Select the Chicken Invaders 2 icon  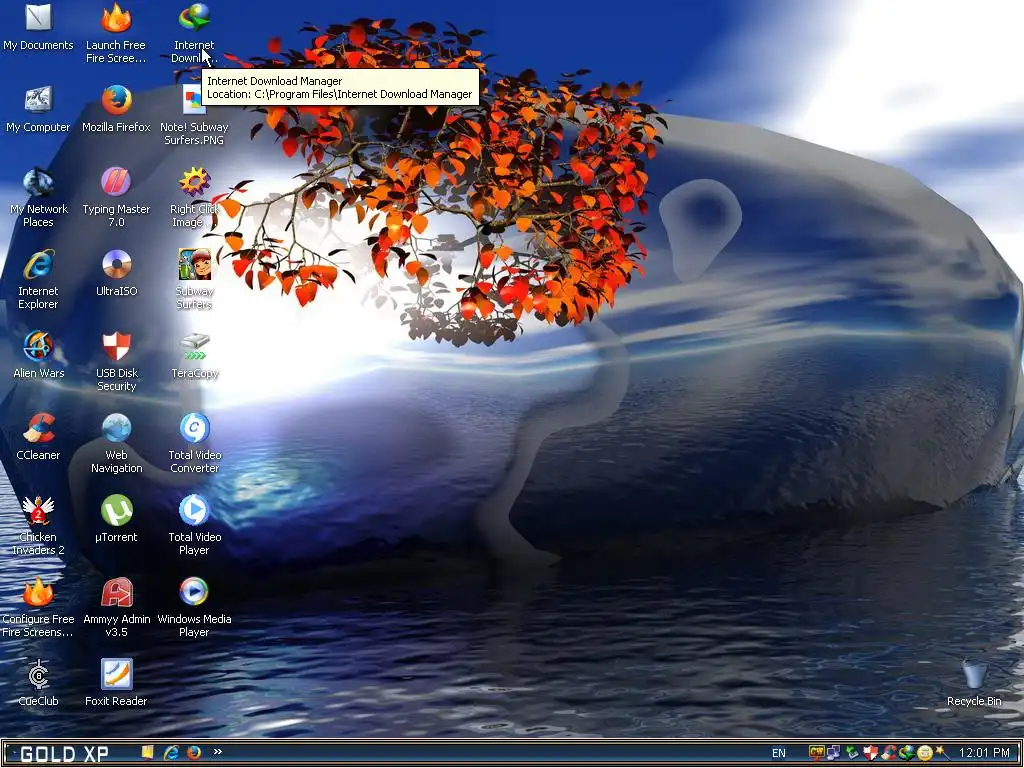pyautogui.click(x=38, y=526)
